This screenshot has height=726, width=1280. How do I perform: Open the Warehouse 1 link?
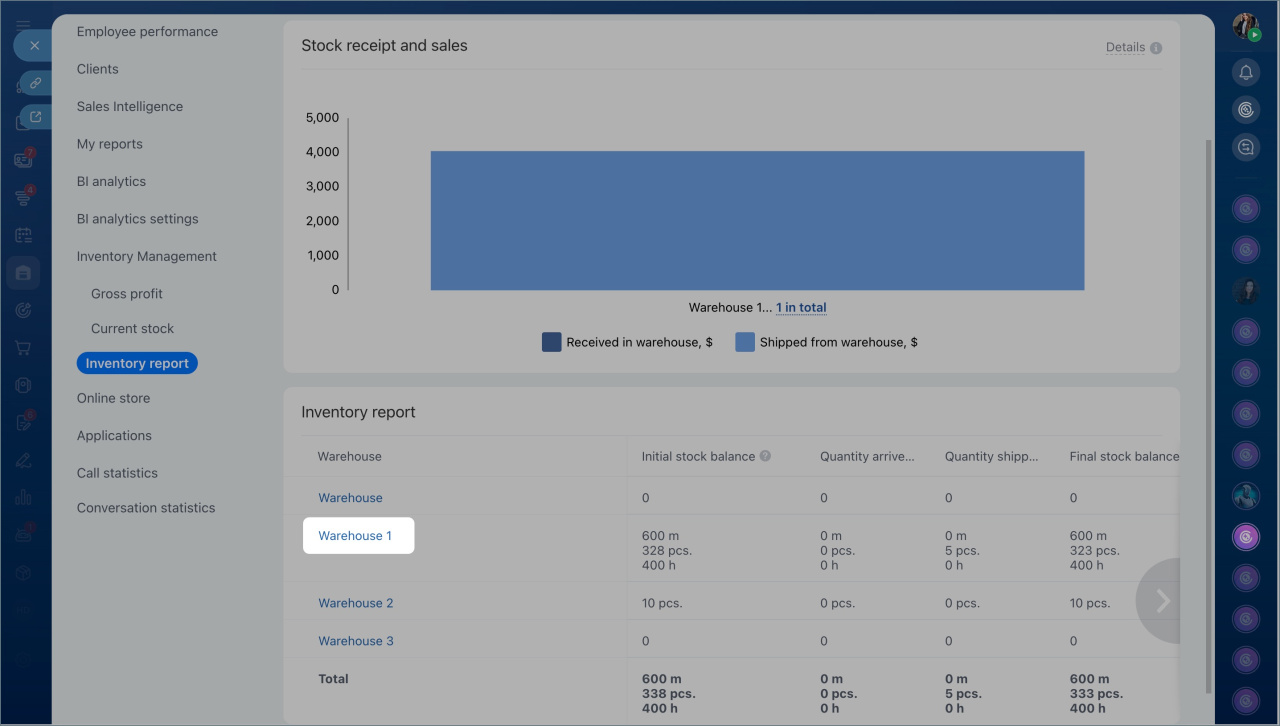pos(355,536)
